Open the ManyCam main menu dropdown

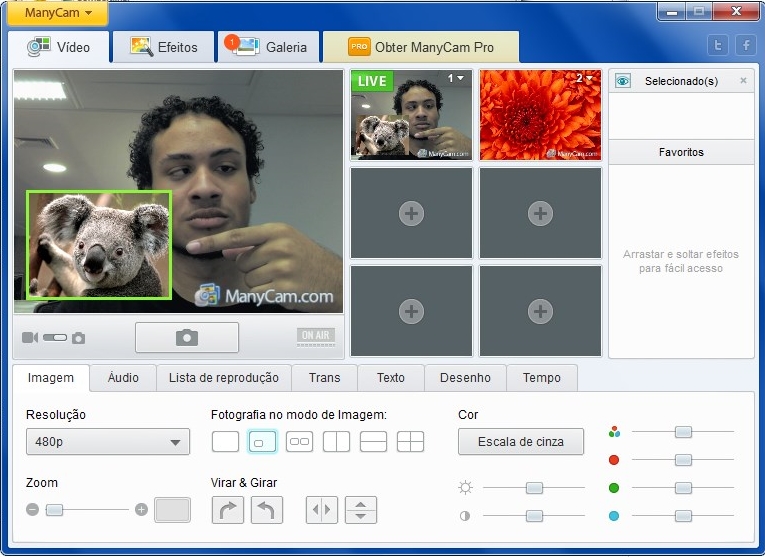(x=58, y=13)
